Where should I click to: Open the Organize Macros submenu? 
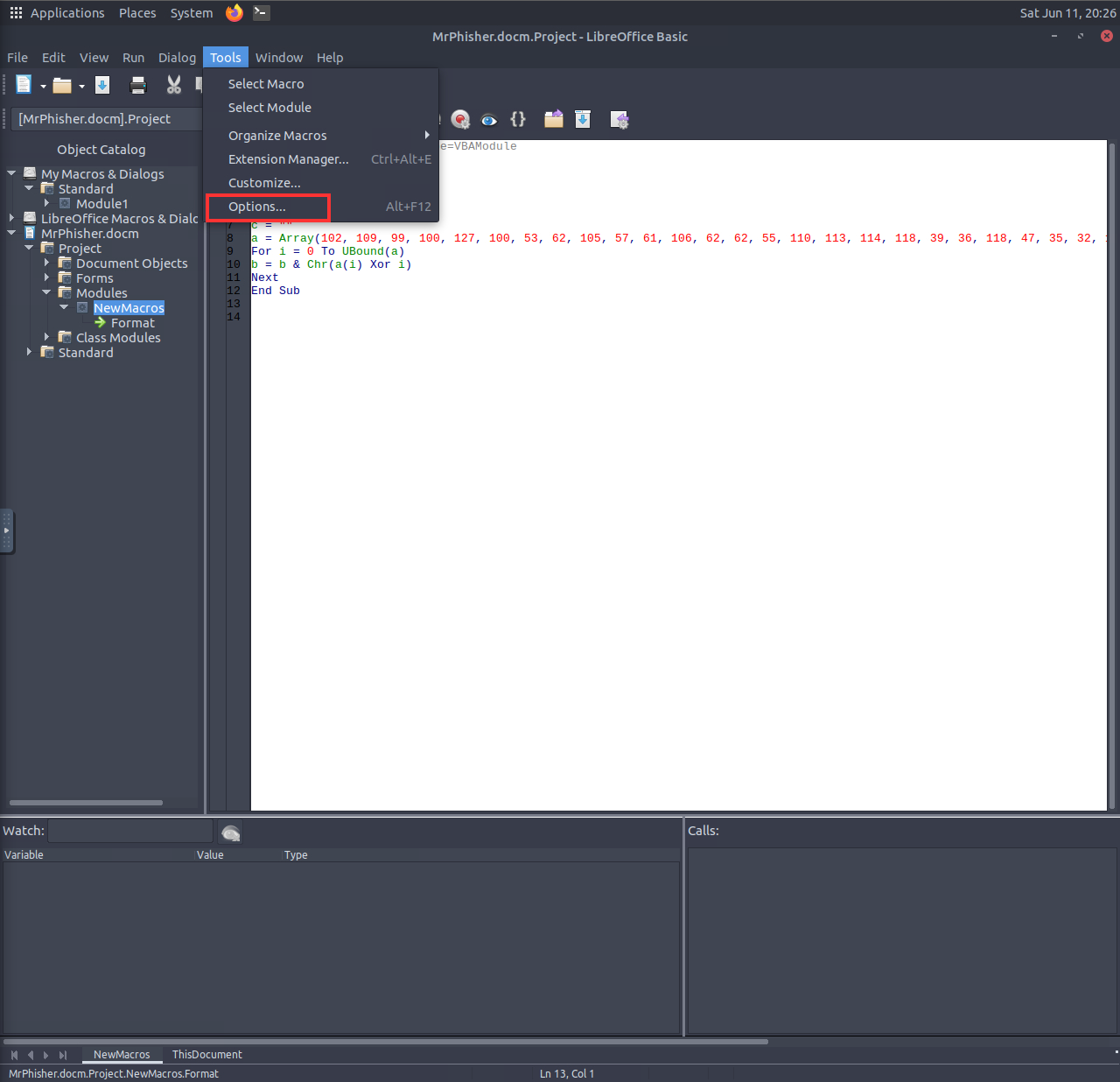pyautogui.click(x=321, y=136)
